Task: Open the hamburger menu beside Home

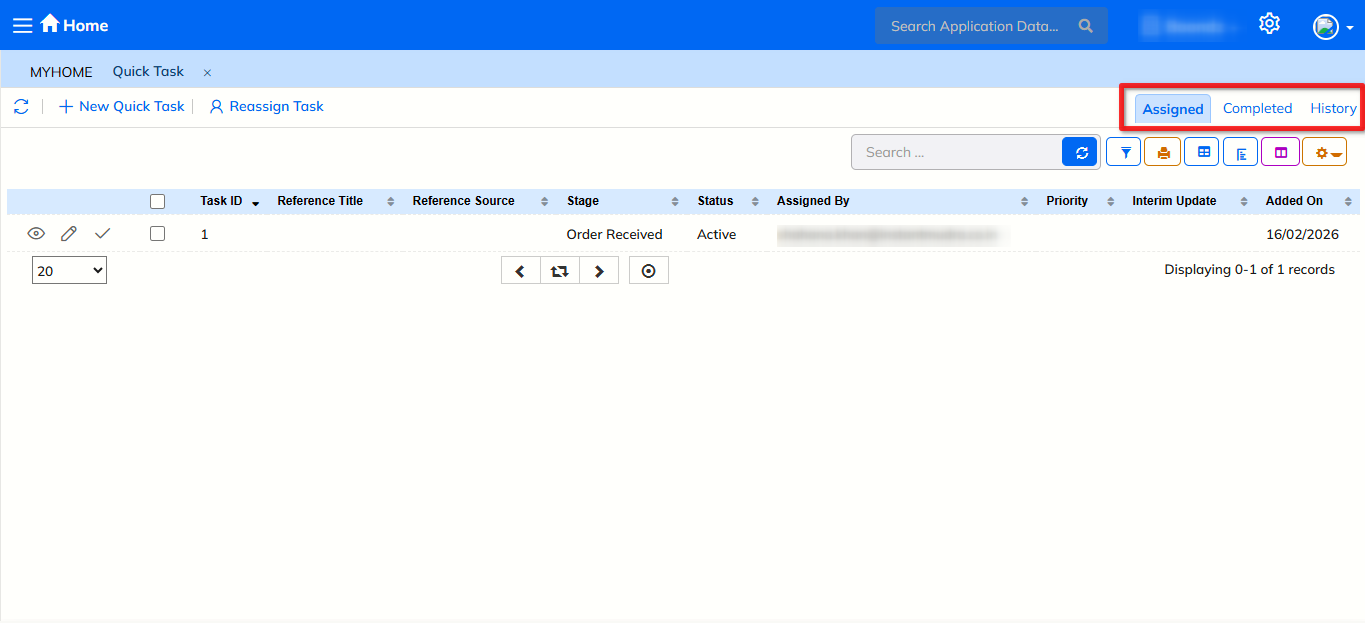Action: tap(22, 25)
